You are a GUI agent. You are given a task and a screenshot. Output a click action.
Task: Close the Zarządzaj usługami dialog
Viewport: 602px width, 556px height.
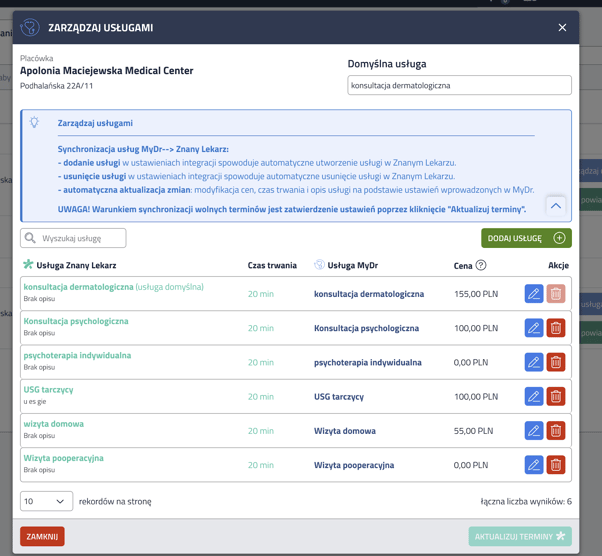[562, 28]
